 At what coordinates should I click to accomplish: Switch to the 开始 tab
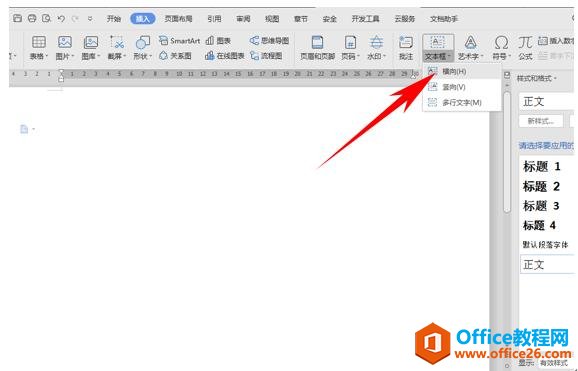(x=114, y=18)
